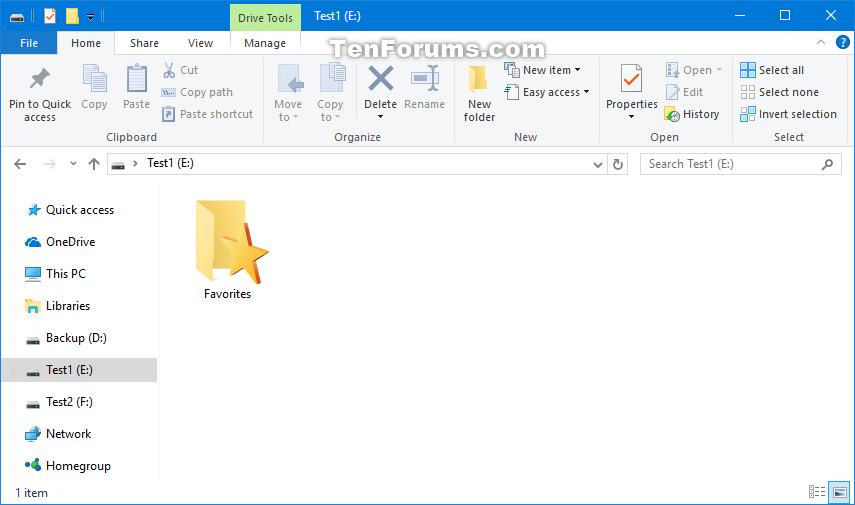Click Paste shortcut command
Screen dimensions: 855x505
tap(208, 114)
